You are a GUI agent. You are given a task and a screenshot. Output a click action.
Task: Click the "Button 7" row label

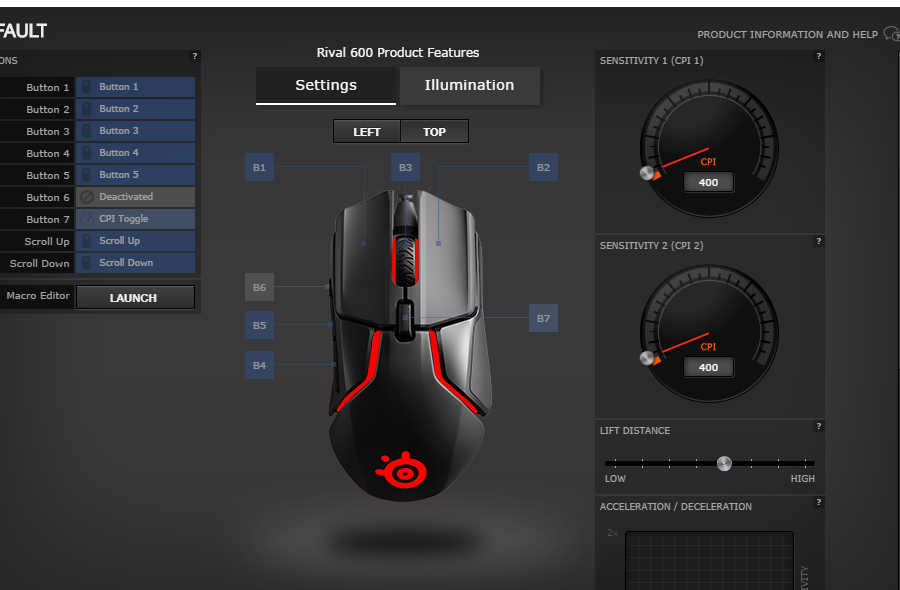48,219
